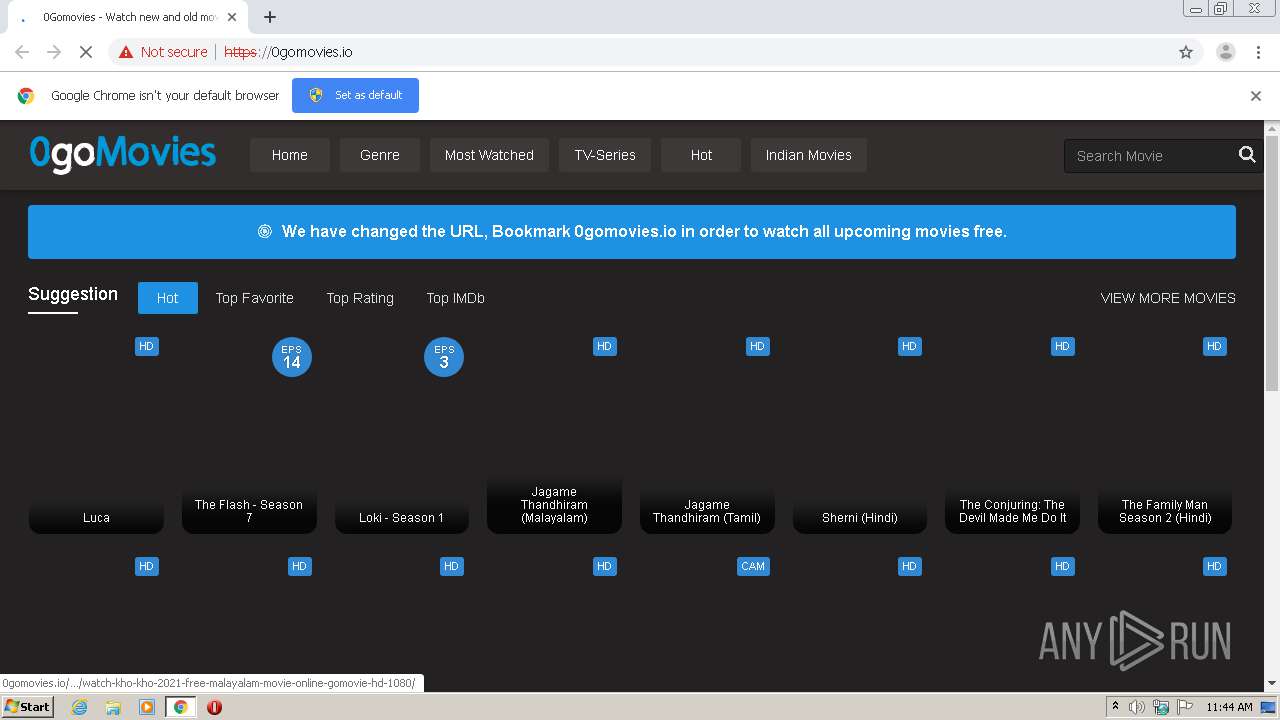Open the Loki - Season 1 card
Viewport: 1280px width, 720px height.
click(x=401, y=435)
